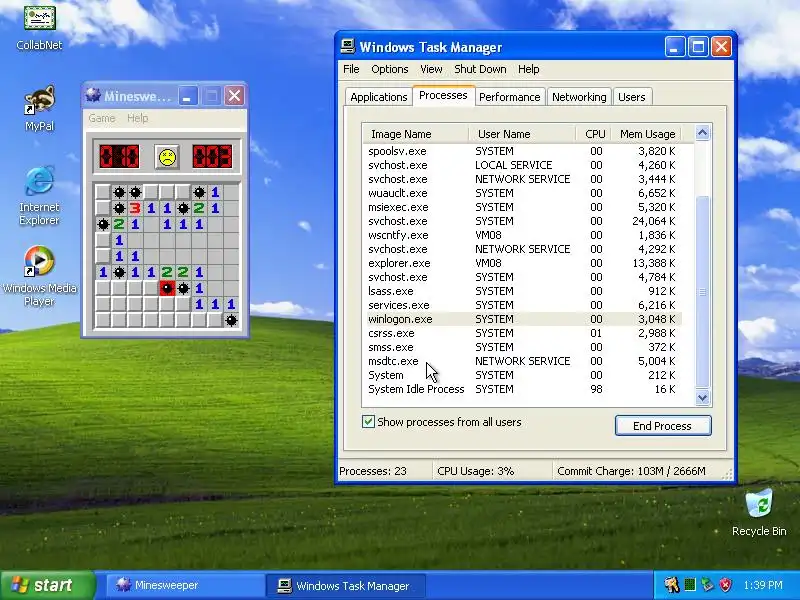800x600 pixels.
Task: Open the Recycle Bin icon
Action: 759,513
